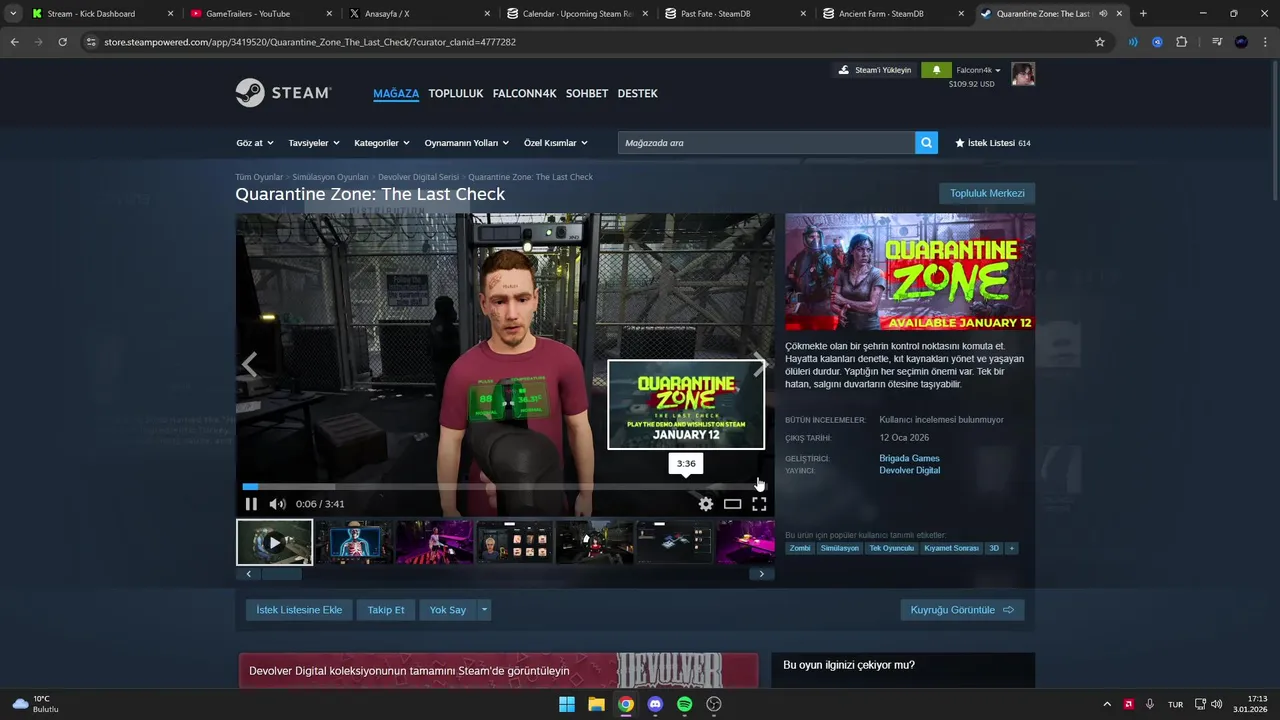The height and width of the screenshot is (720, 1280).
Task: Open the Falconn4k account dropdown
Action: pos(979,70)
